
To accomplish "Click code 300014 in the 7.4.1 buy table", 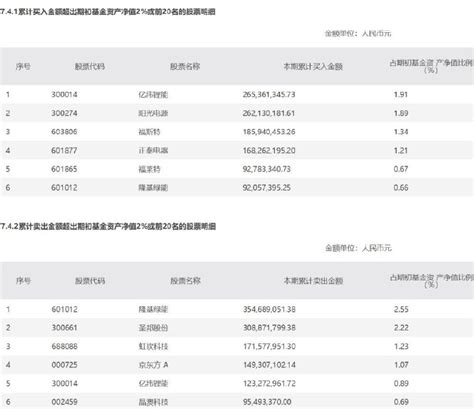I will (64, 94).
